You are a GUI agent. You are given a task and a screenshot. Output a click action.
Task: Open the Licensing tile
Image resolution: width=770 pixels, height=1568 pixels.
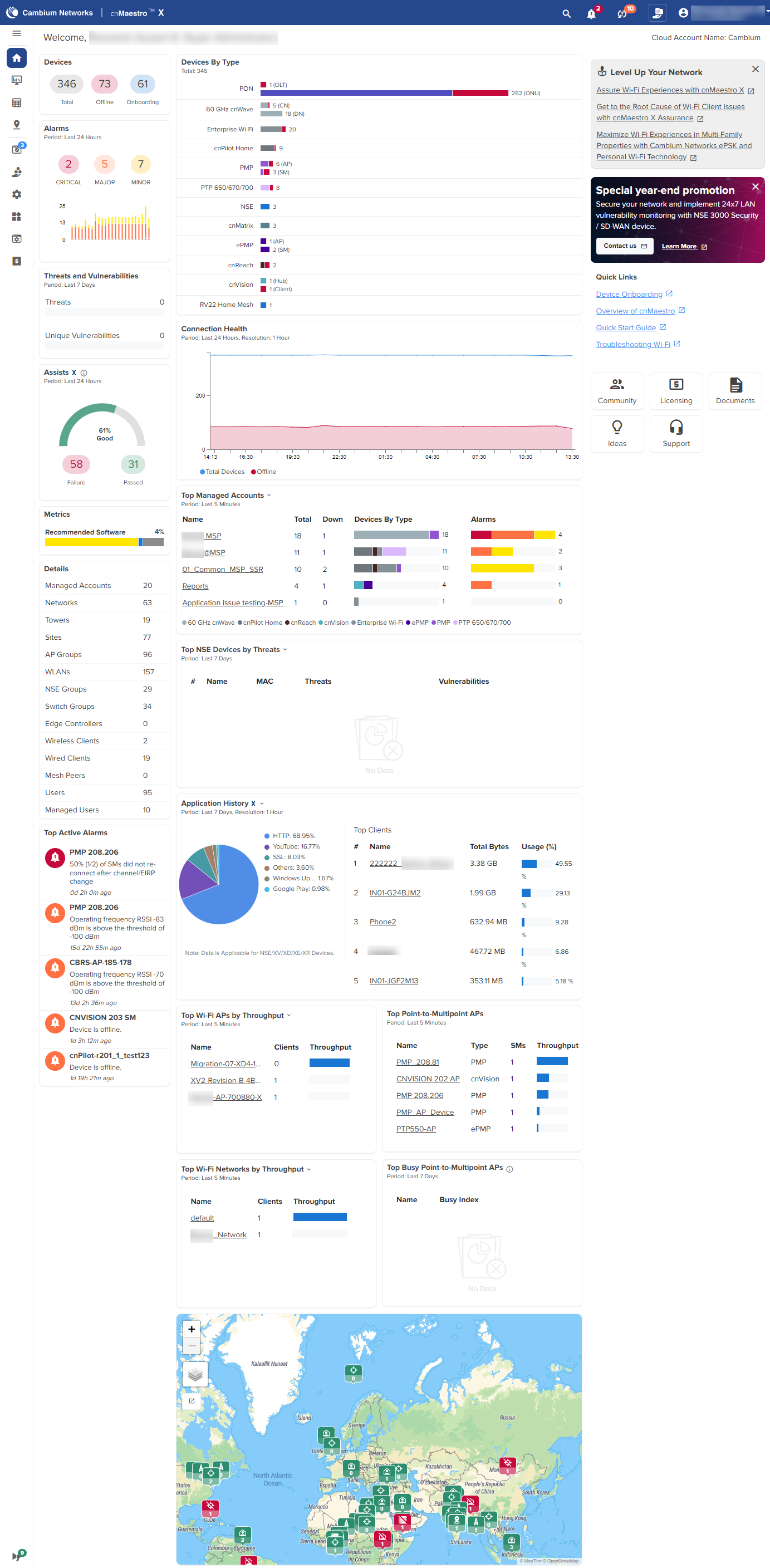pyautogui.click(x=676, y=390)
